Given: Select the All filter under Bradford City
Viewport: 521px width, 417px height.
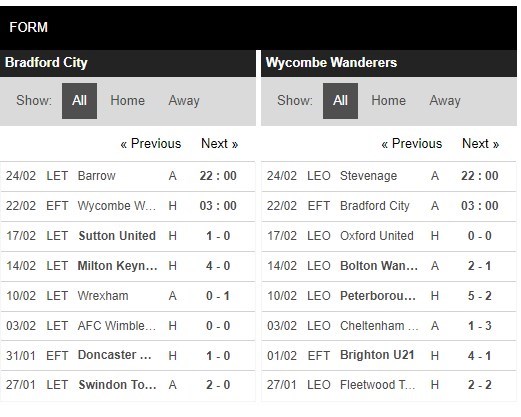Looking at the screenshot, I should click(x=79, y=101).
